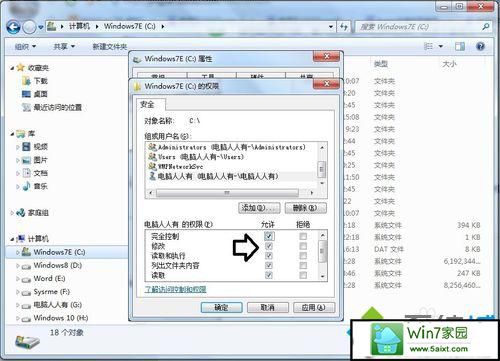Select Word (E:) drive icon
The height and width of the screenshot is (361, 500).
pos(26,279)
